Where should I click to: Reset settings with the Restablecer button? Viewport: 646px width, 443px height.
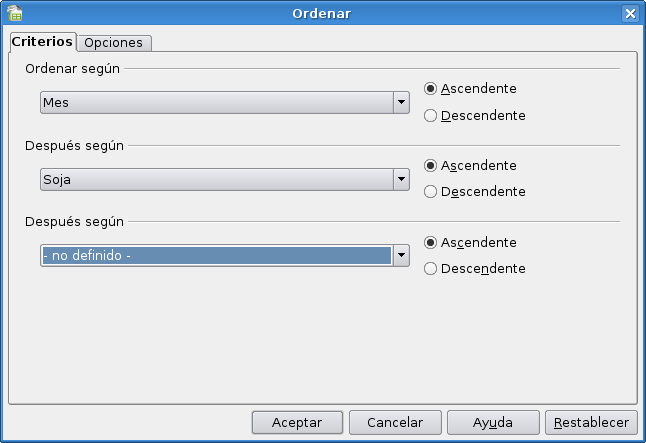tap(591, 423)
